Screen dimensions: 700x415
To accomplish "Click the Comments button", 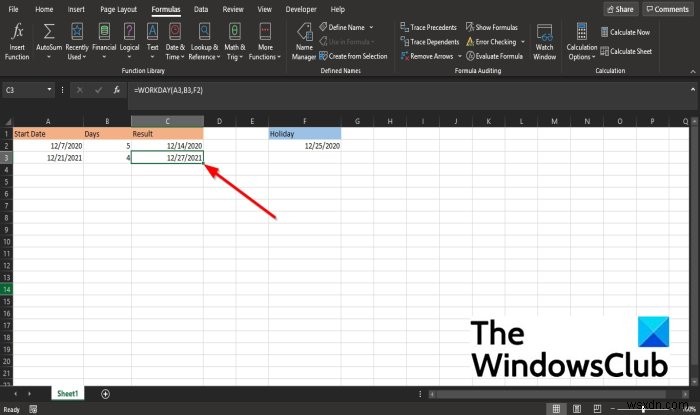I will coord(667,9).
